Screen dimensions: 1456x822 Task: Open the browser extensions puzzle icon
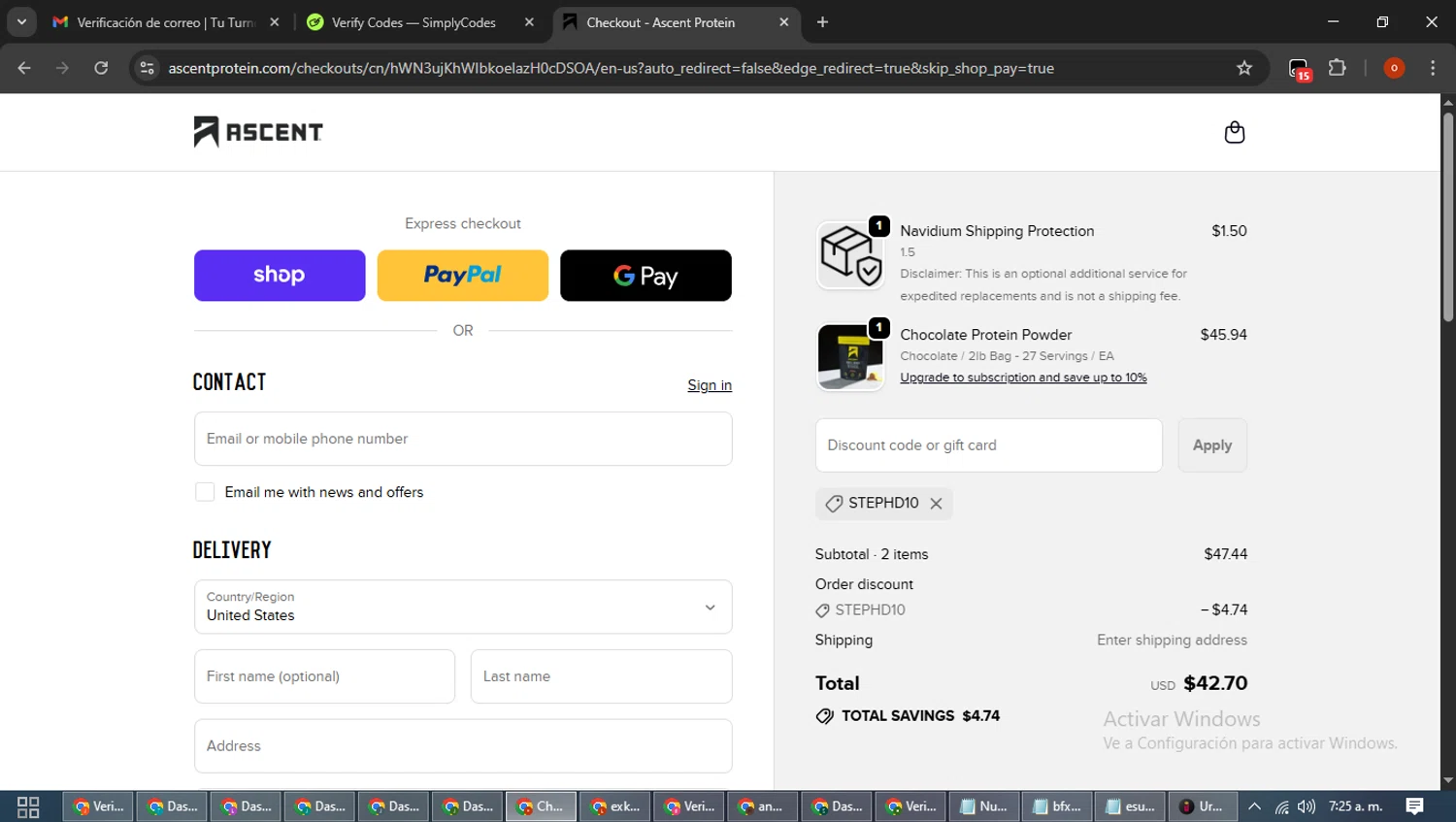pos(1338,68)
